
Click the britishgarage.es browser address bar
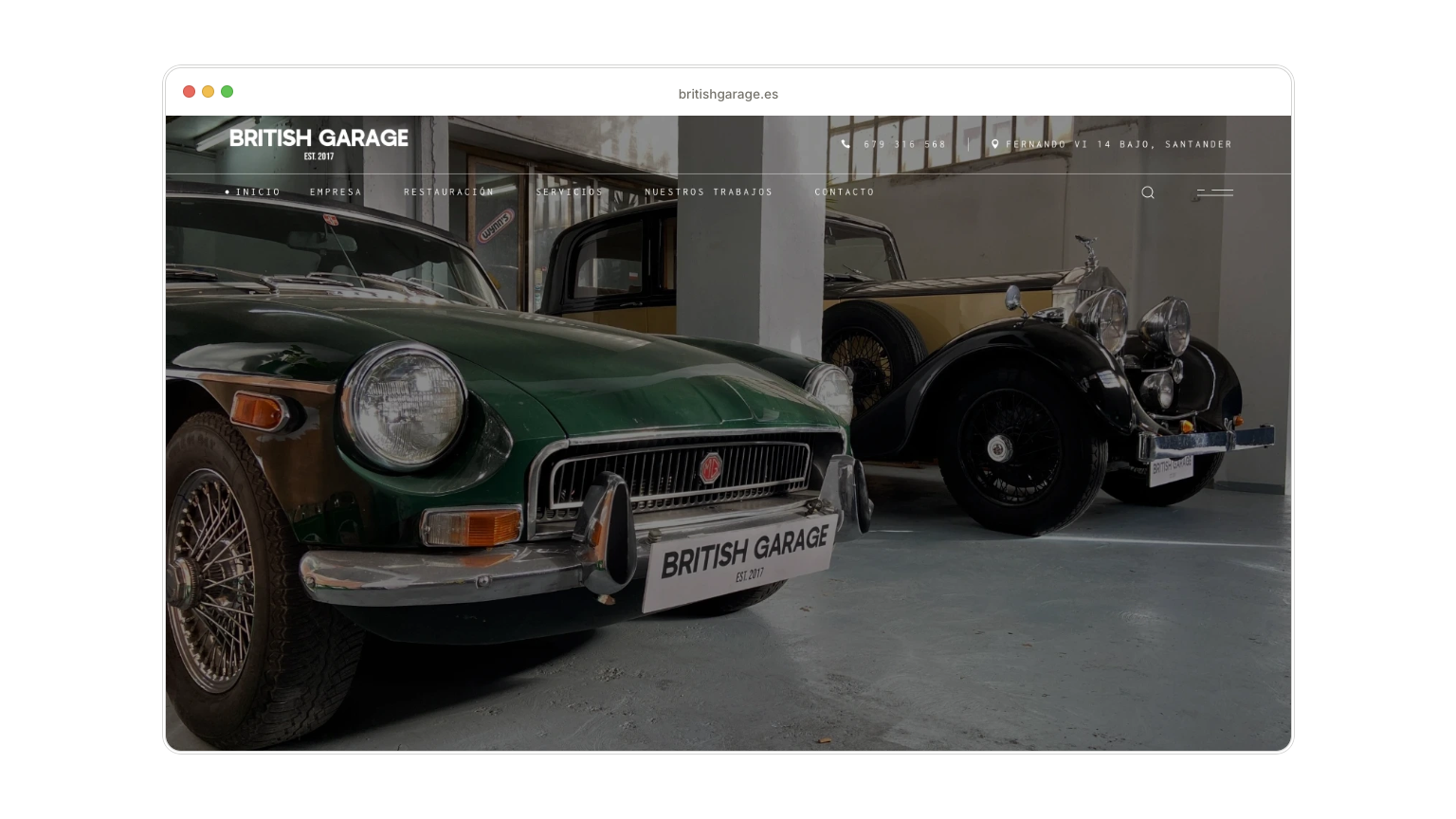pyautogui.click(x=728, y=93)
